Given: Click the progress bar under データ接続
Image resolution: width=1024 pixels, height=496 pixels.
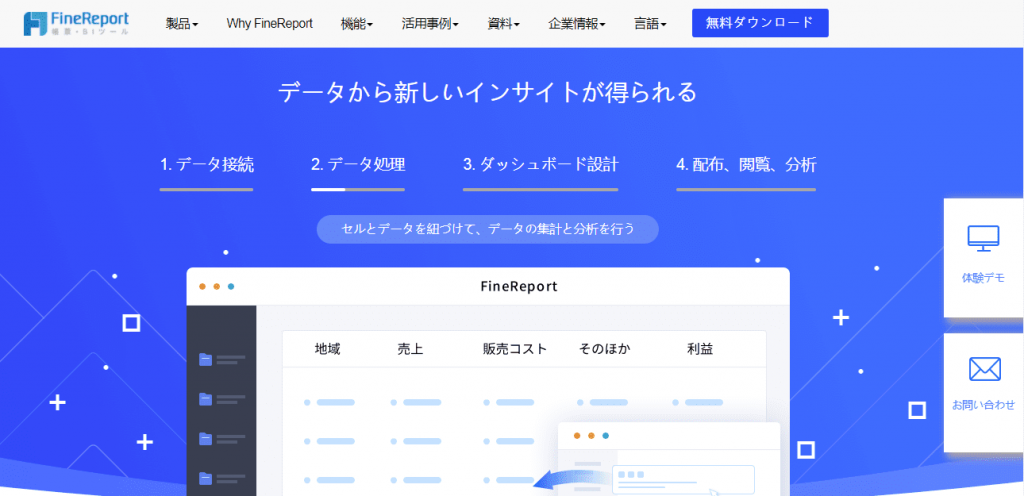Looking at the screenshot, I should coord(206,189).
